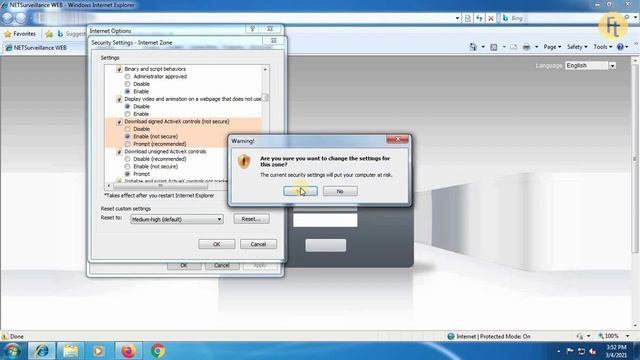Click the Refresh icon in address bar
Viewport: 640px width, 360px height.
point(479,18)
